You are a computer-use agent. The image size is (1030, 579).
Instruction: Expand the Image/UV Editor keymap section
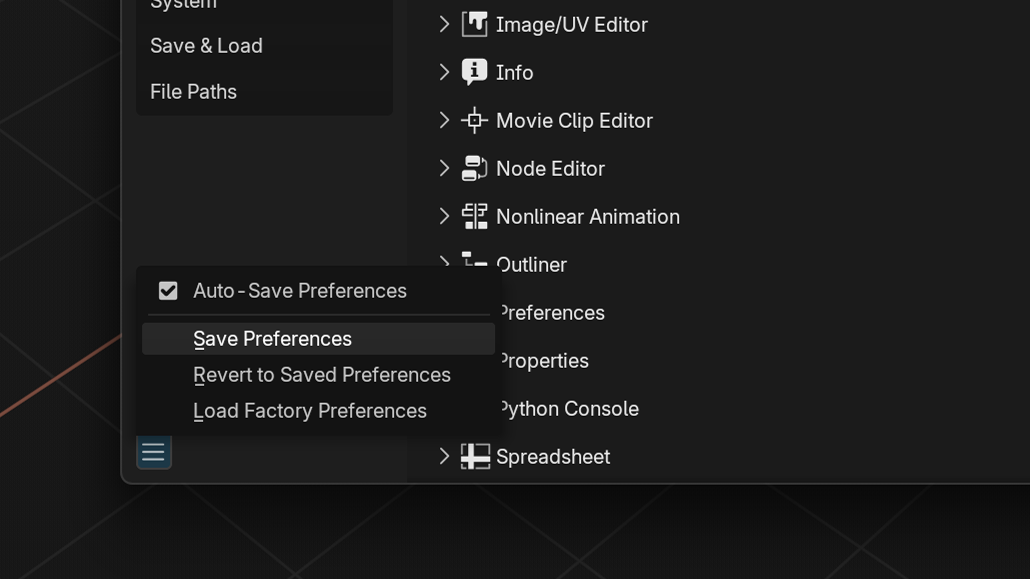(x=443, y=23)
